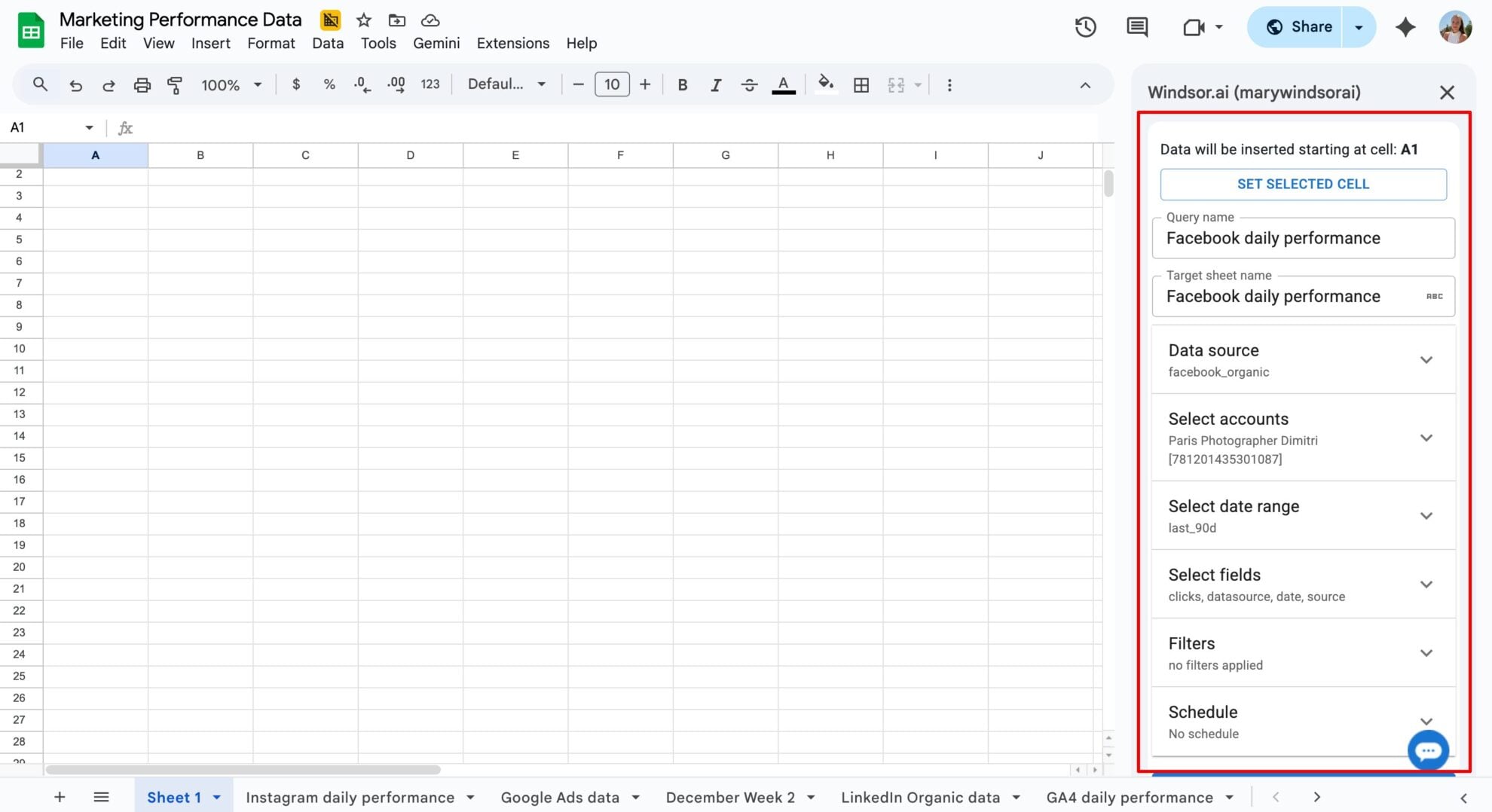Format as percent

329,84
